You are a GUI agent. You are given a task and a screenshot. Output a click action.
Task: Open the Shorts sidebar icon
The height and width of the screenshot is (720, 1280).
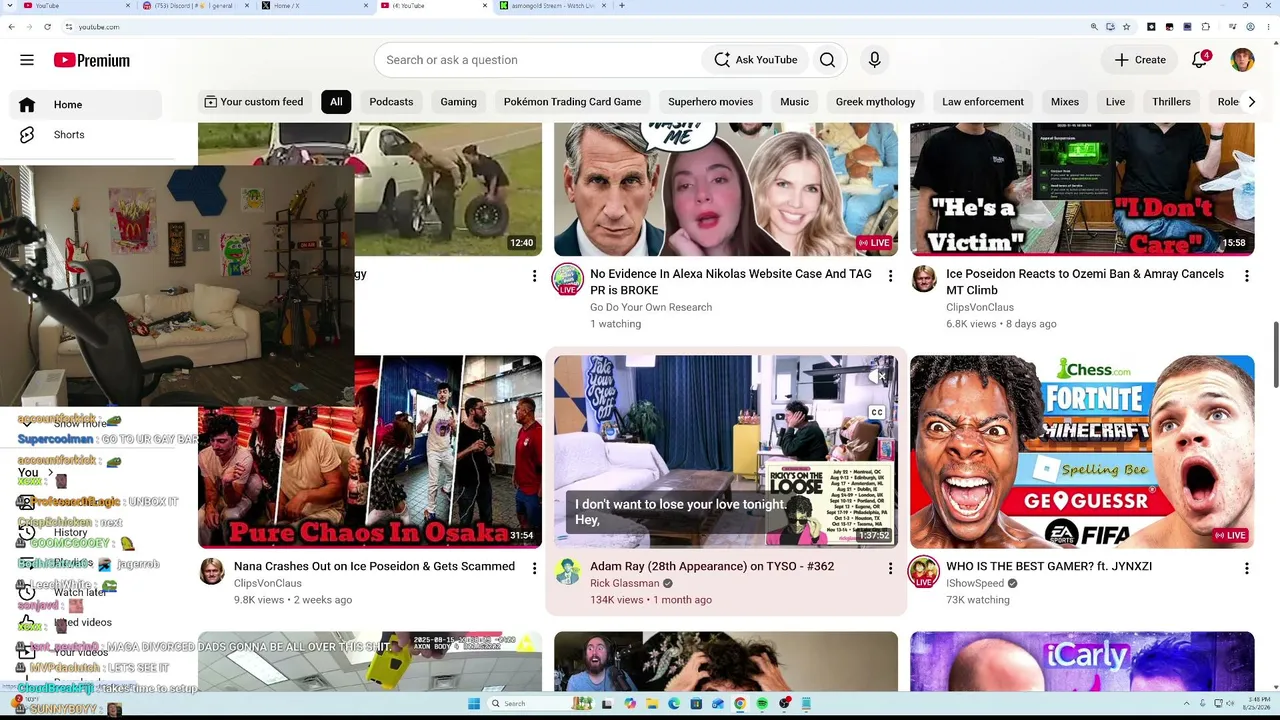[27, 135]
